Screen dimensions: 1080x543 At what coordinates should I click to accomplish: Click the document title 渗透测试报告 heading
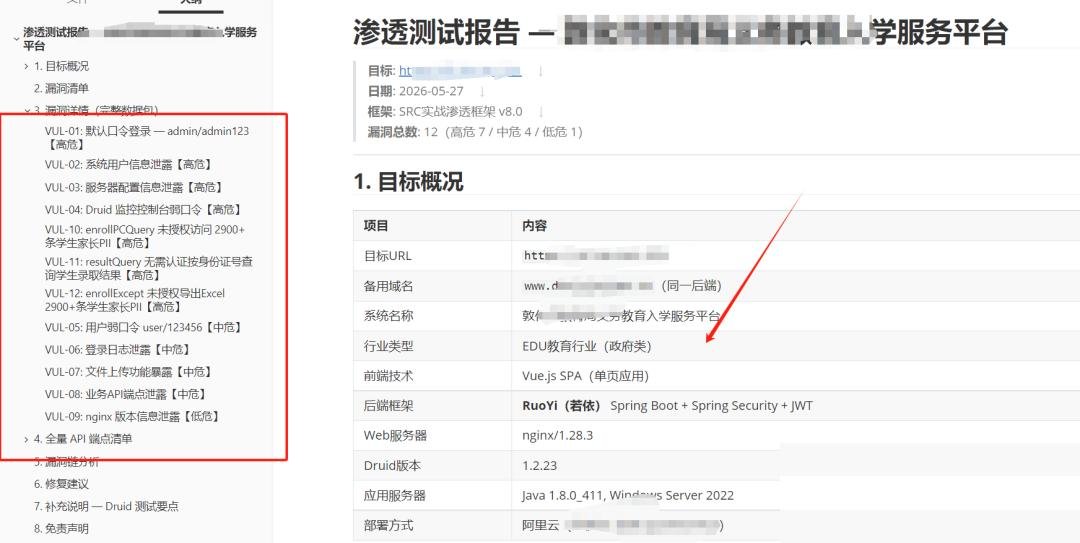(x=681, y=32)
